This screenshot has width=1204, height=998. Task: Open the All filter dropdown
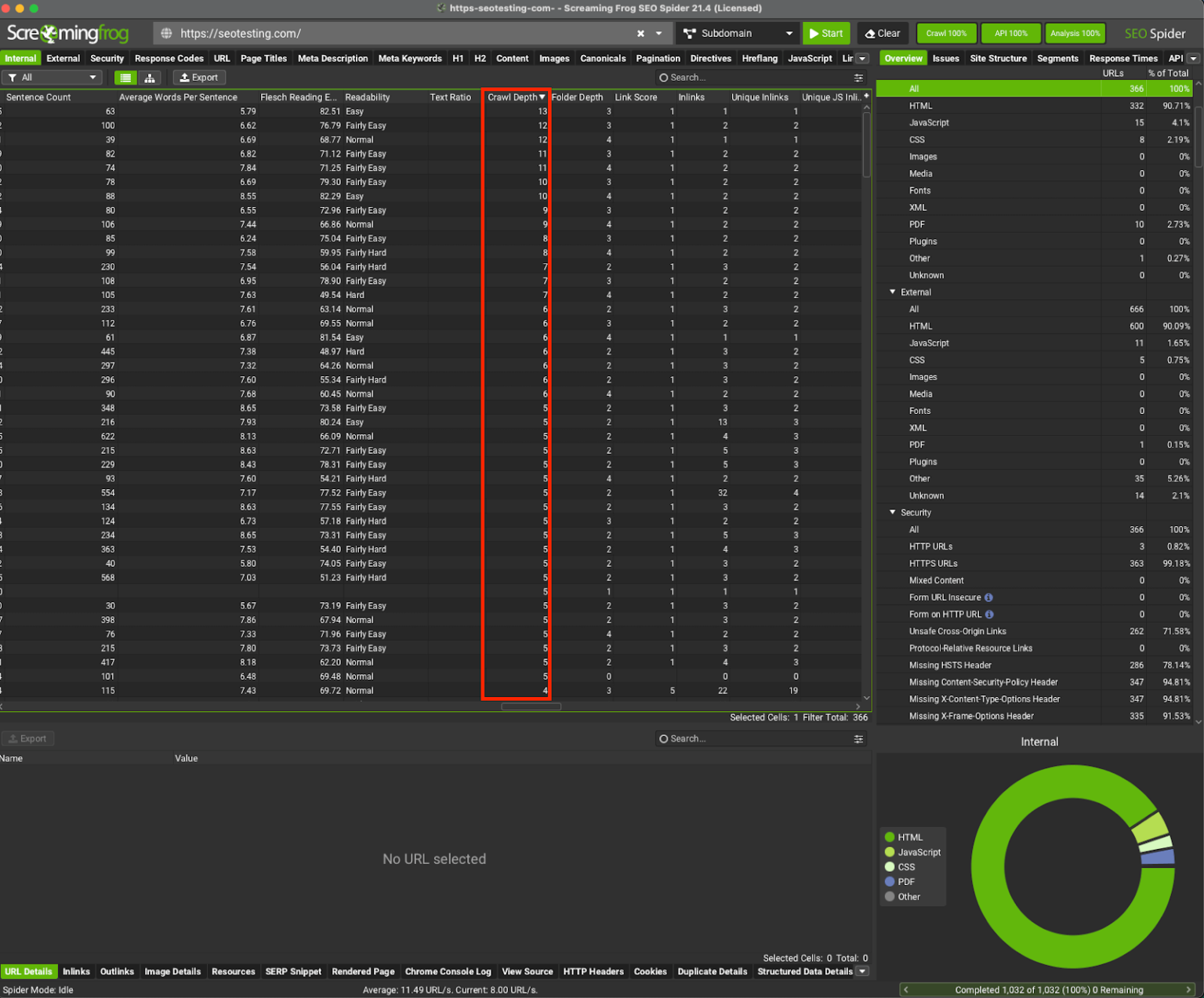coord(92,77)
